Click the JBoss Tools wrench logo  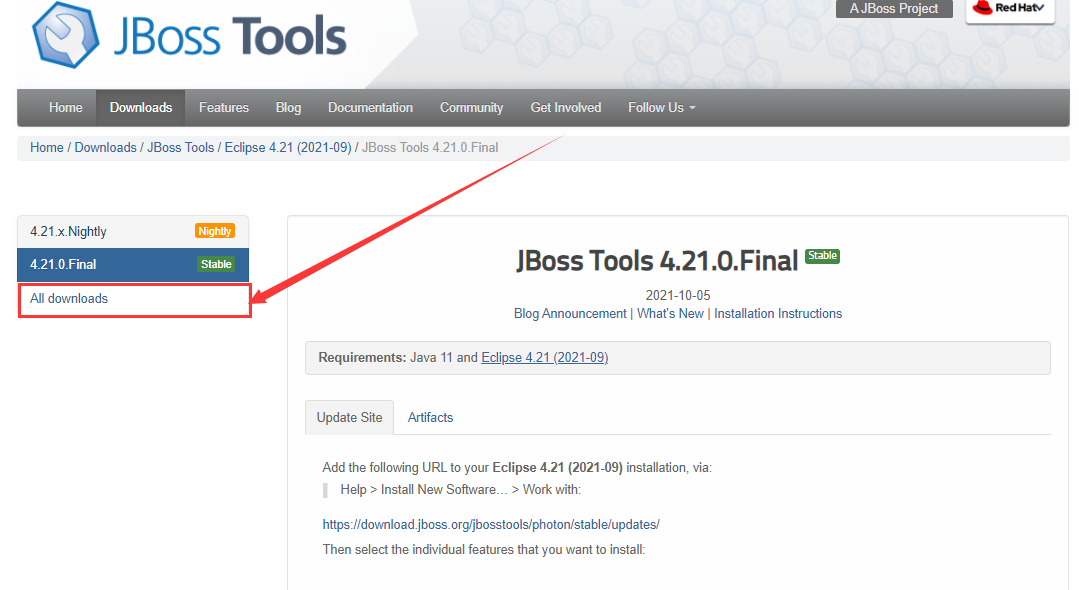[x=66, y=34]
